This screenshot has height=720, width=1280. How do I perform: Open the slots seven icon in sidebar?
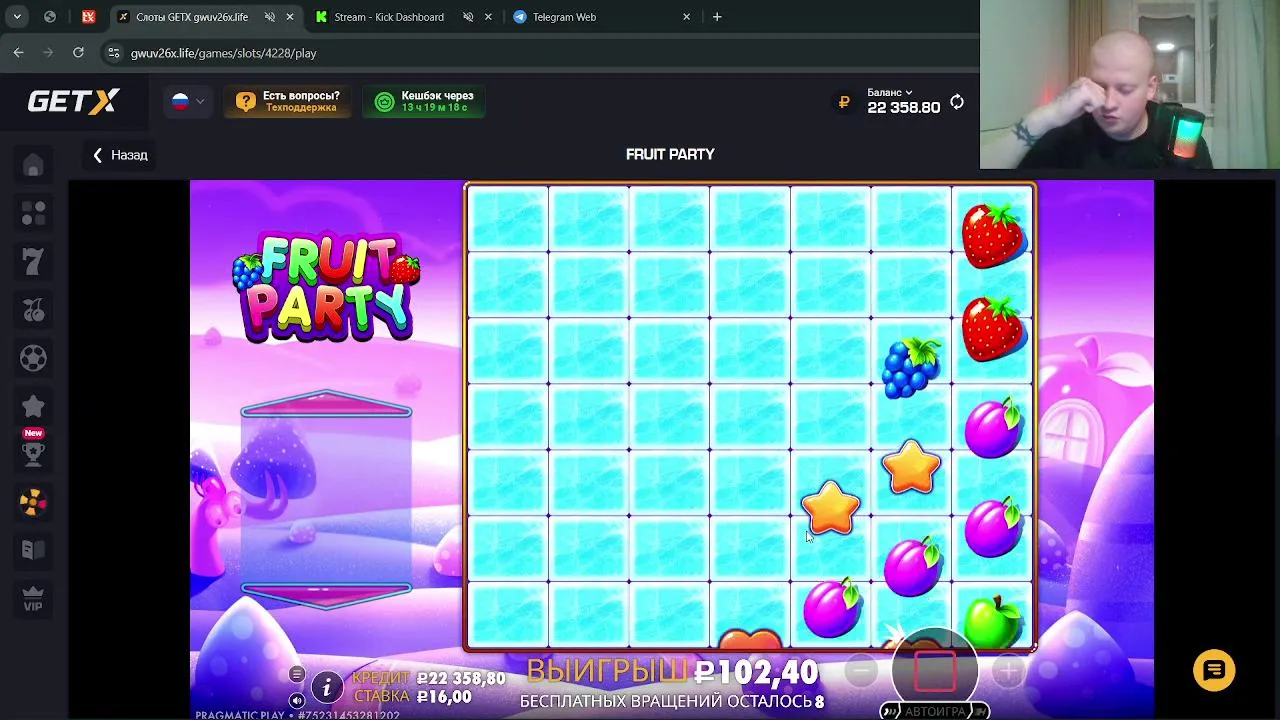pyautogui.click(x=33, y=262)
